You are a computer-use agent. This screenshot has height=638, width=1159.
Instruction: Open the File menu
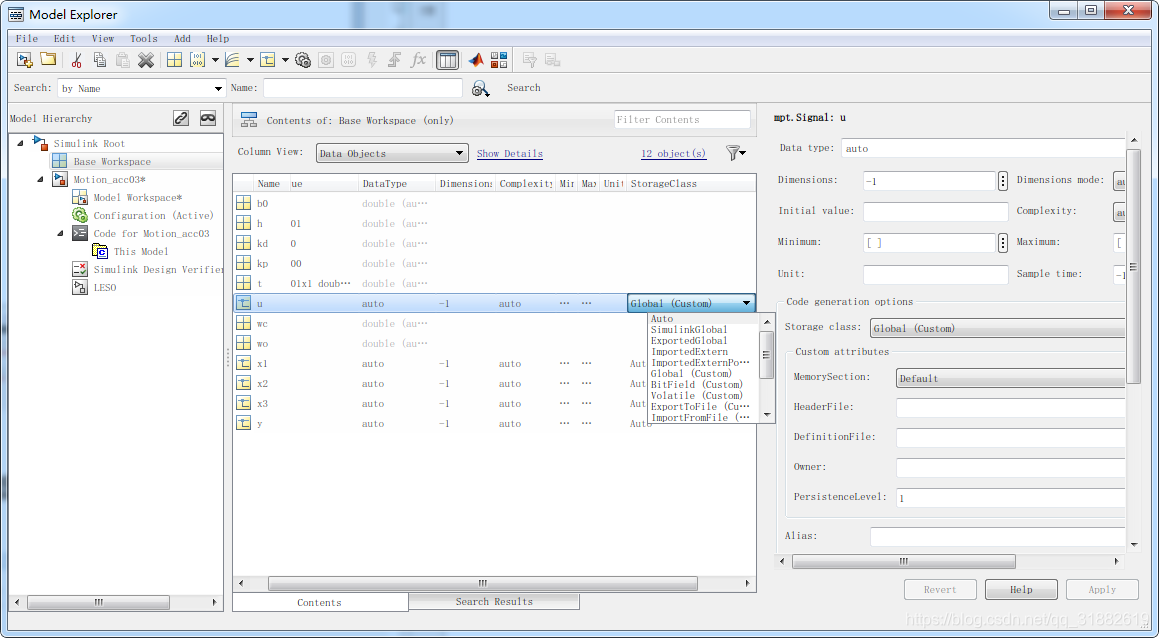27,38
